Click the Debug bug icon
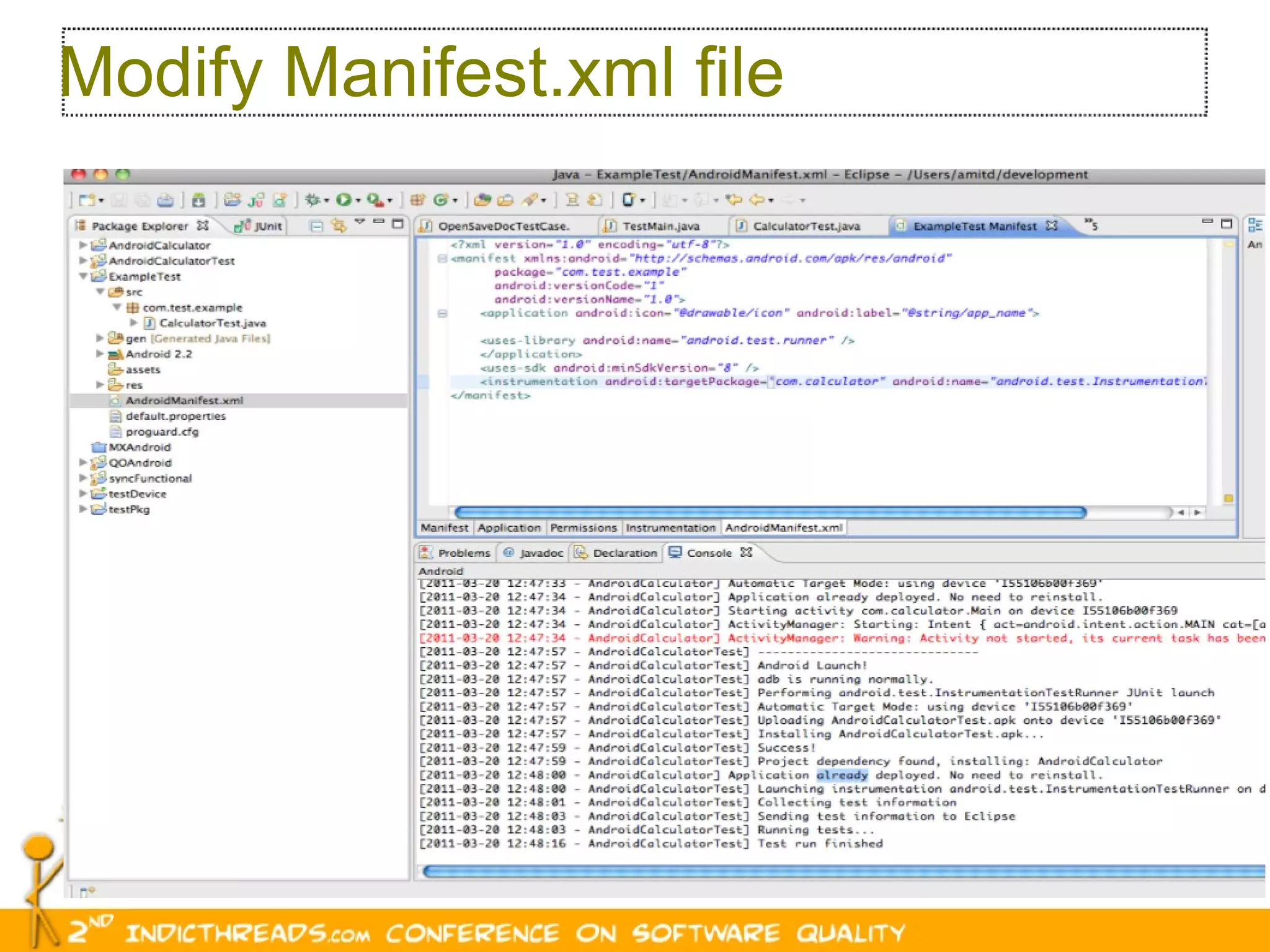This screenshot has width=1270, height=952. [x=313, y=200]
